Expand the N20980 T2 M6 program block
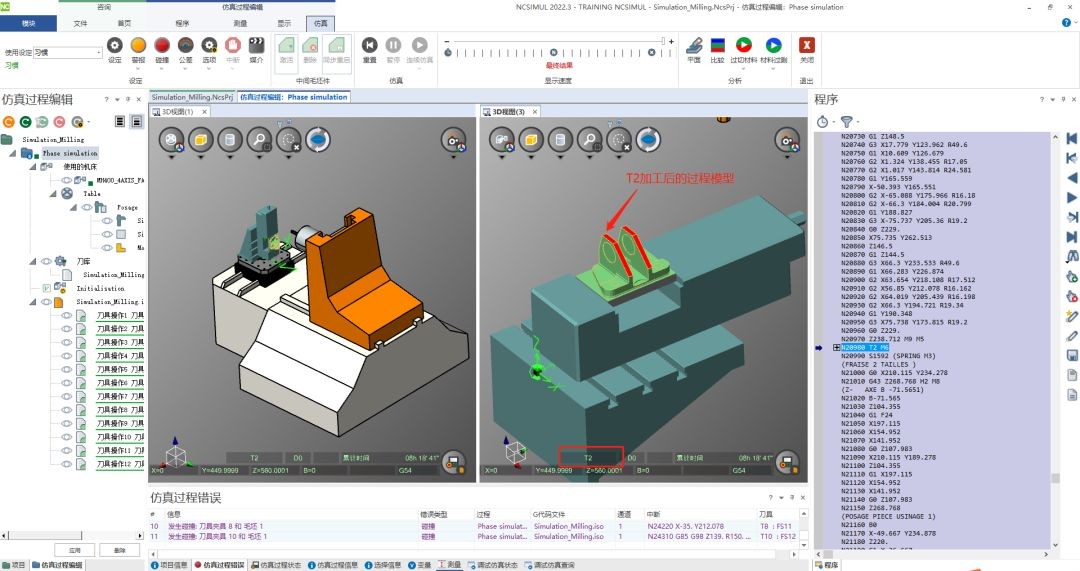 (836, 348)
